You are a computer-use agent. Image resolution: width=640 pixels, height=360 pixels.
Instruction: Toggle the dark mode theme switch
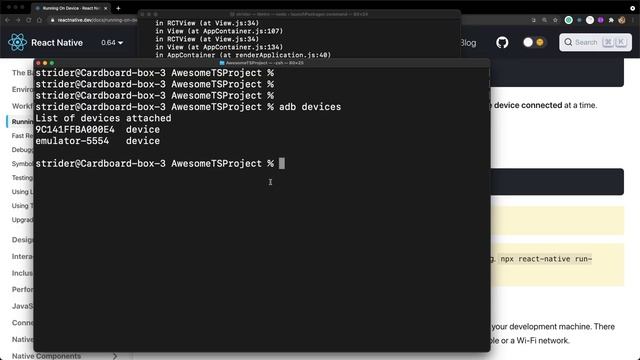(534, 42)
